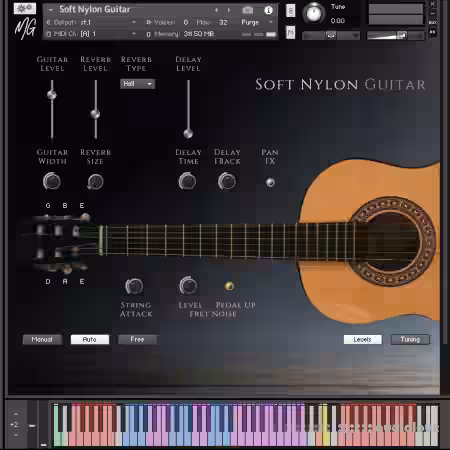Click the PV button below AUX
Viewport: 450px width, 450px height.
point(433,32)
